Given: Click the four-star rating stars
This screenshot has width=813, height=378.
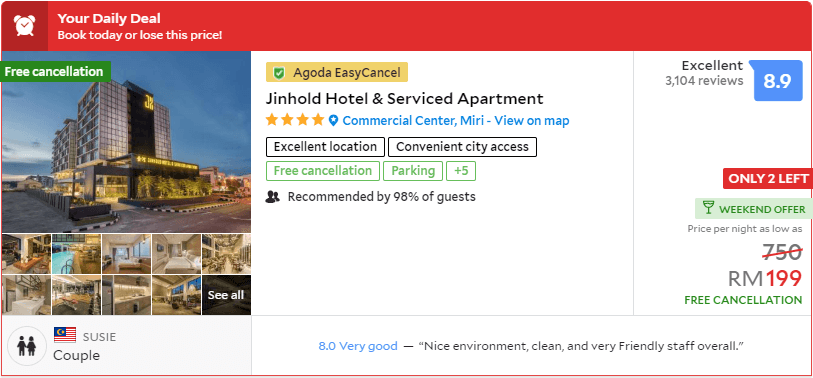Looking at the screenshot, I should pyautogui.click(x=295, y=120).
